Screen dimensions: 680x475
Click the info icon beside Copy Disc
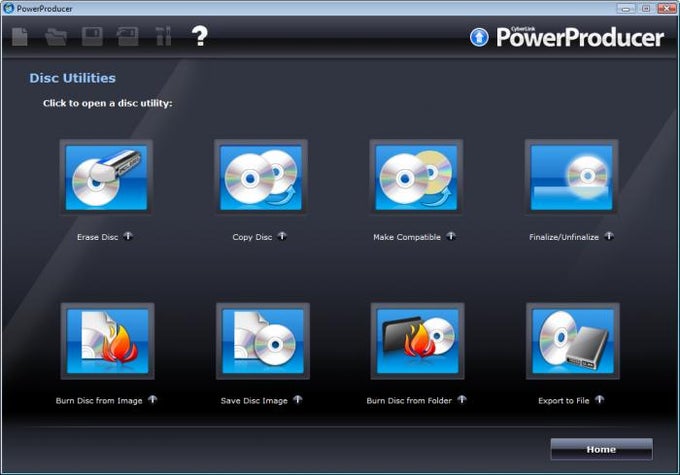pyautogui.click(x=282, y=236)
